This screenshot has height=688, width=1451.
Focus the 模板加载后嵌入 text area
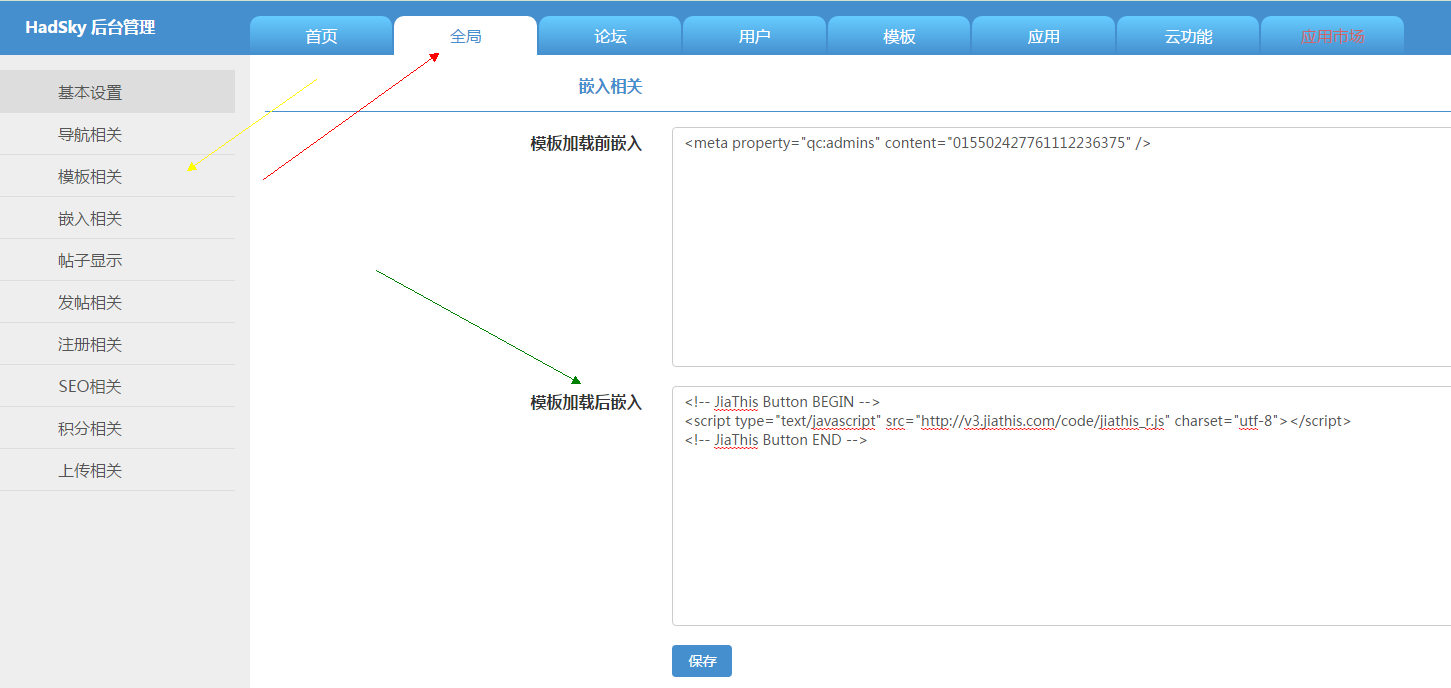(x=1061, y=506)
